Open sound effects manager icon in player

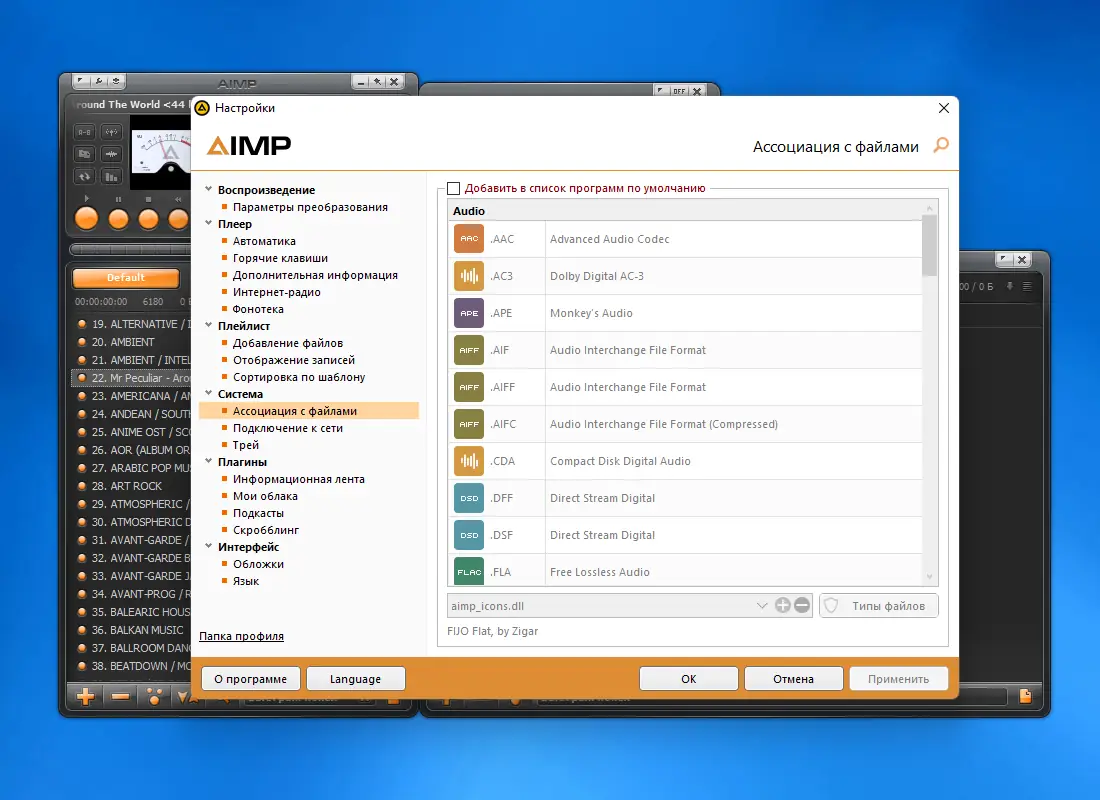111,132
